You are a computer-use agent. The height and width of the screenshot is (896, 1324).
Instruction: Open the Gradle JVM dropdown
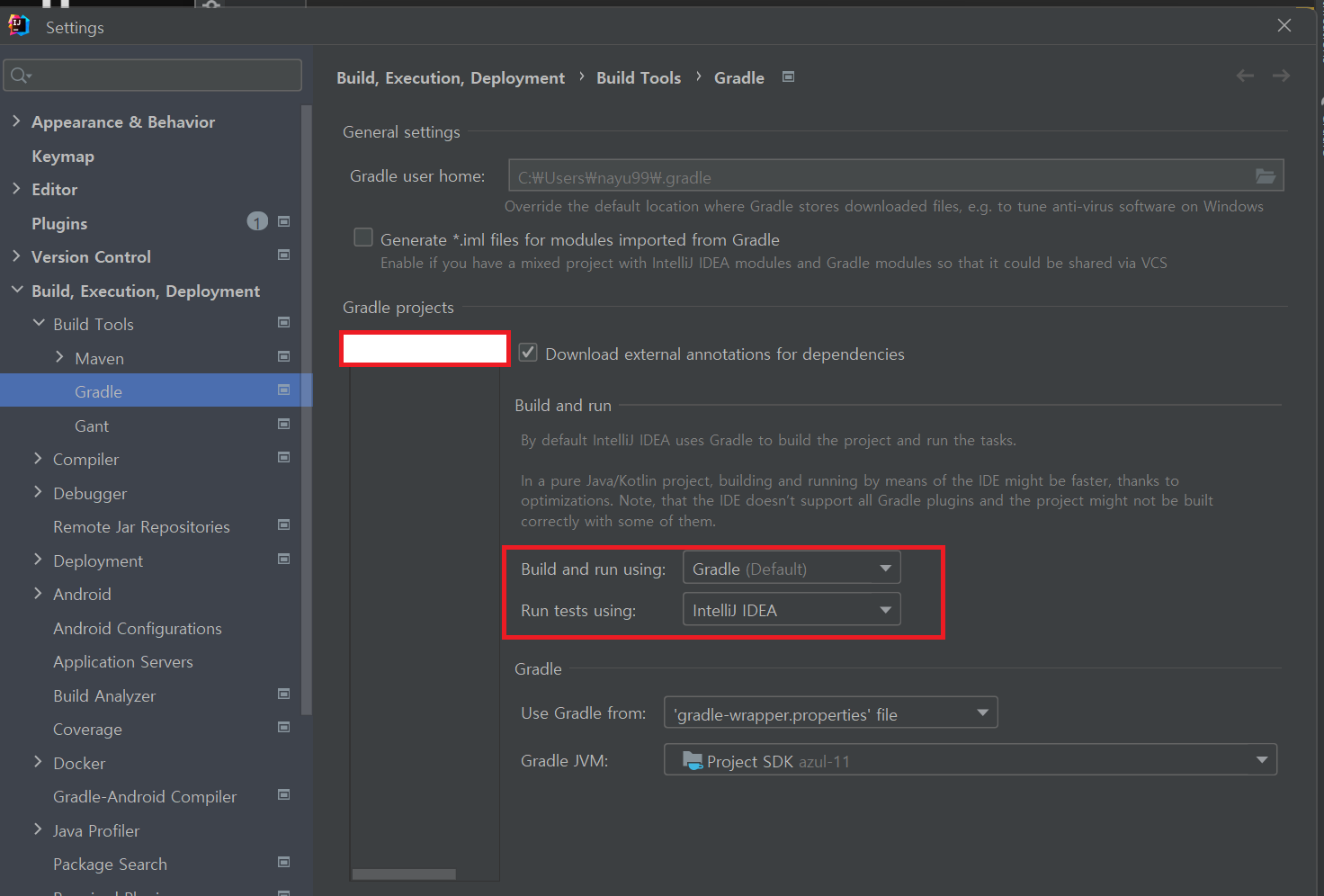[971, 760]
